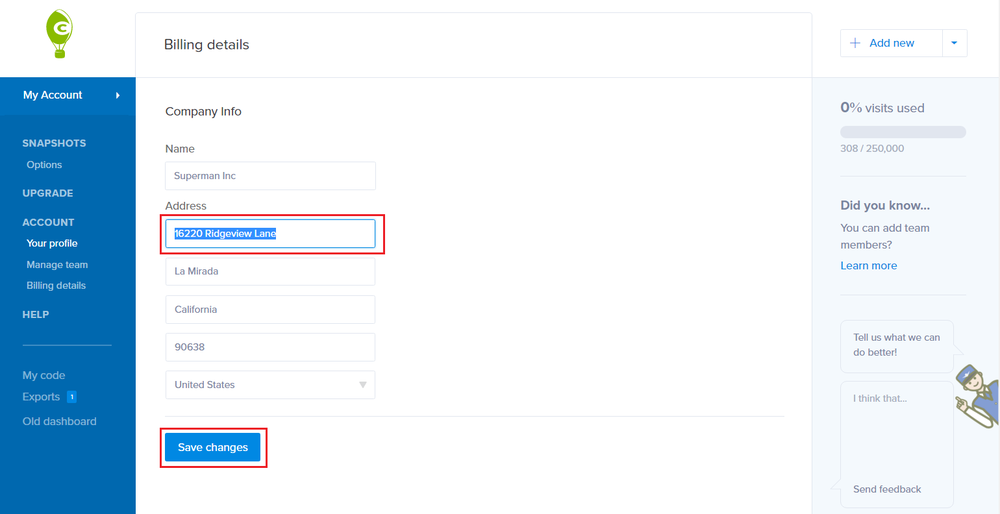Open the Old dashboard link
Image resolution: width=1000 pixels, height=514 pixels.
[x=59, y=422]
